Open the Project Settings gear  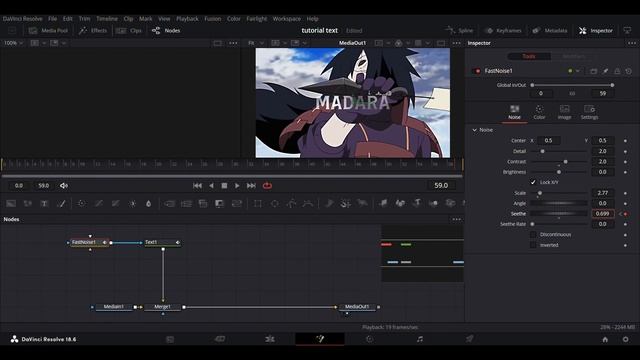(625, 339)
